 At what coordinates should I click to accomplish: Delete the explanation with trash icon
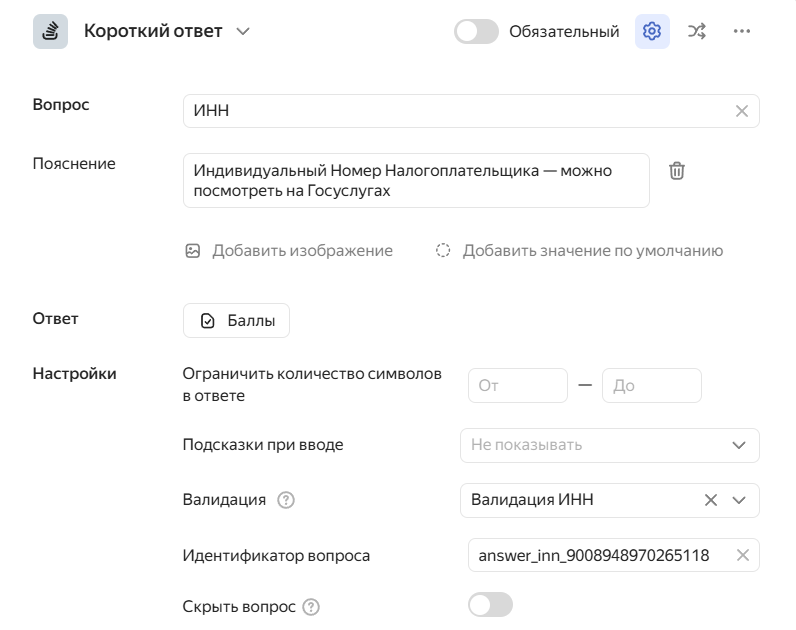pyautogui.click(x=677, y=171)
